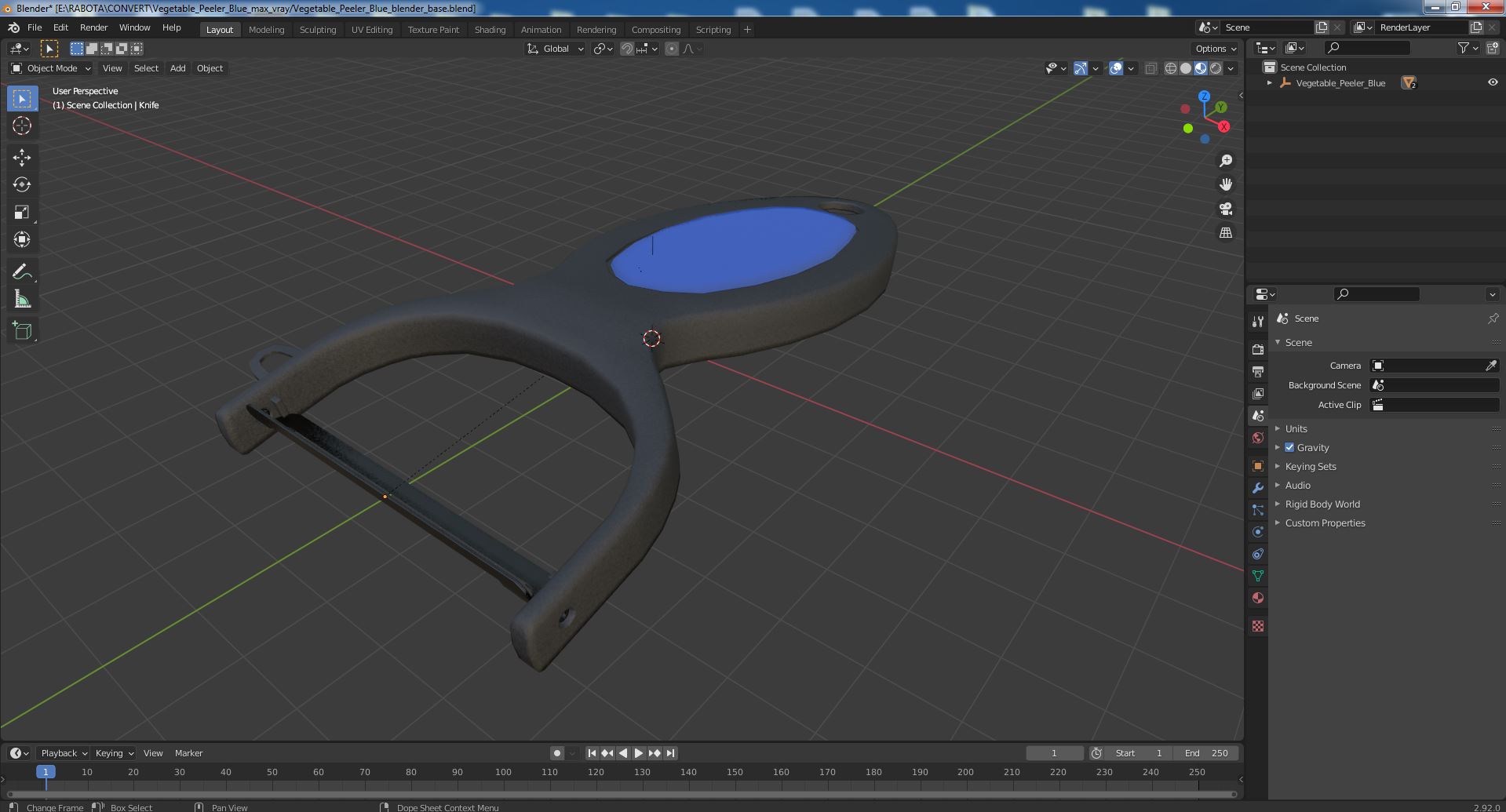Open the Global transform orientation dropdown
Image resolution: width=1506 pixels, height=812 pixels.
(556, 49)
